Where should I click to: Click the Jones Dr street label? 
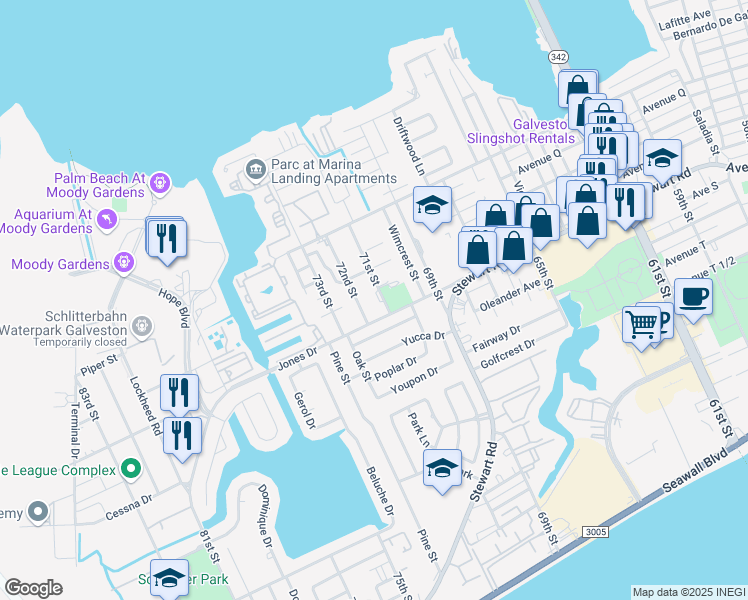297,358
